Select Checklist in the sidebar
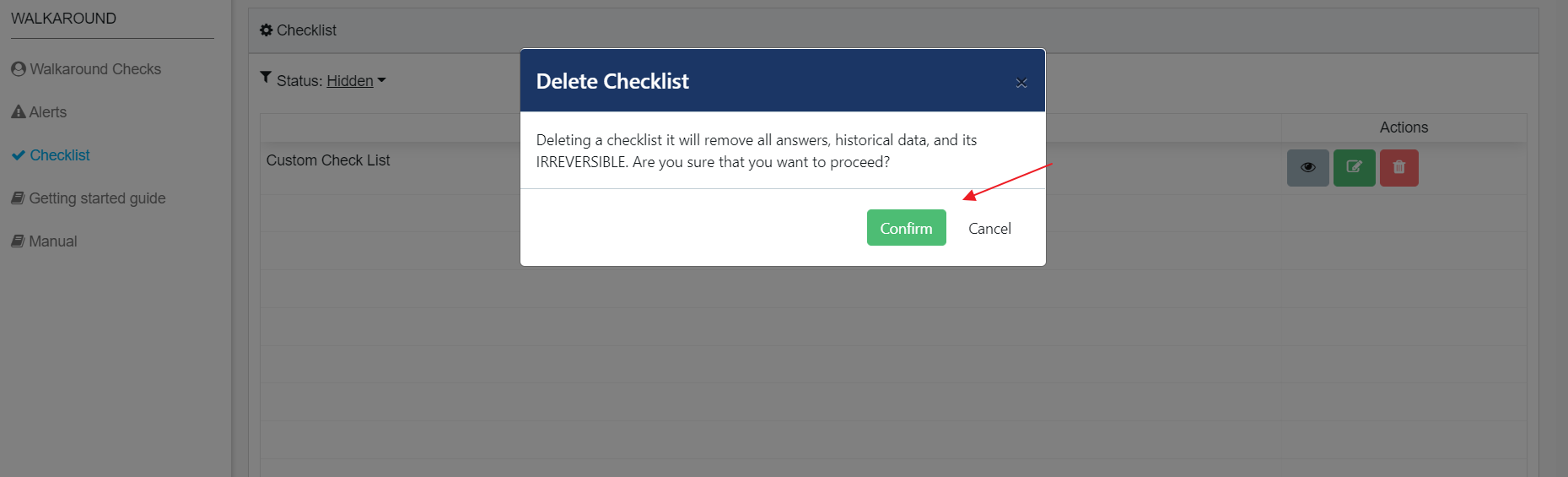This screenshot has width=1568, height=477. 51,155
